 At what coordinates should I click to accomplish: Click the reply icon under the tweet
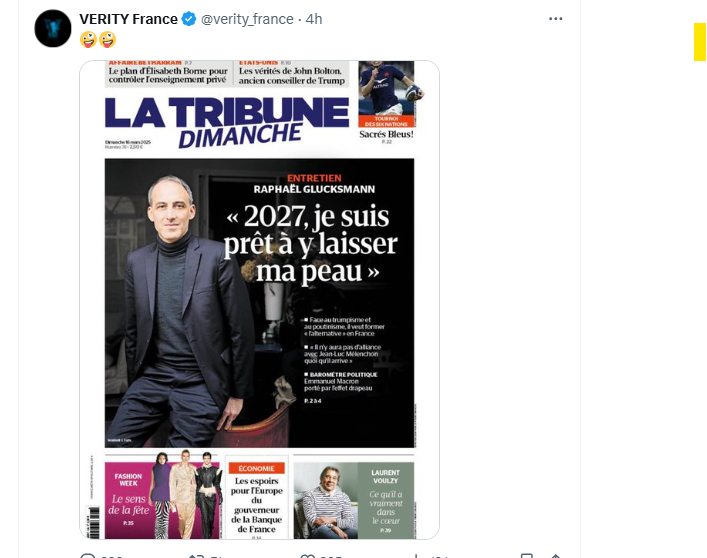click(87, 556)
